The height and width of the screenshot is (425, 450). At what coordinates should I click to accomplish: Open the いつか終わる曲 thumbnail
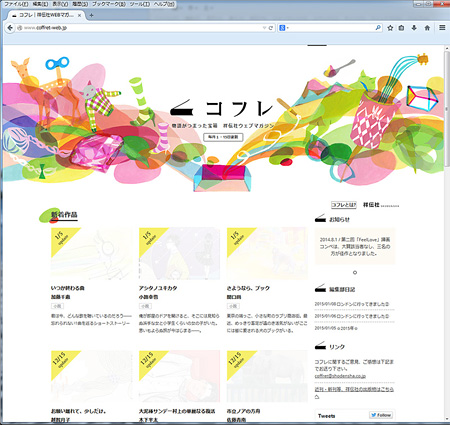click(92, 253)
